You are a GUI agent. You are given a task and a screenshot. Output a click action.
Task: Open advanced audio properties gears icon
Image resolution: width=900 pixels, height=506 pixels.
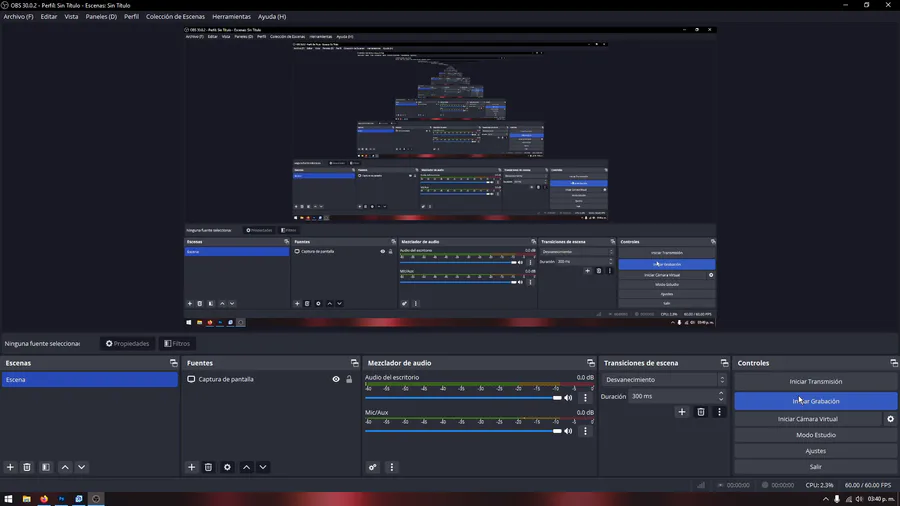tap(373, 467)
